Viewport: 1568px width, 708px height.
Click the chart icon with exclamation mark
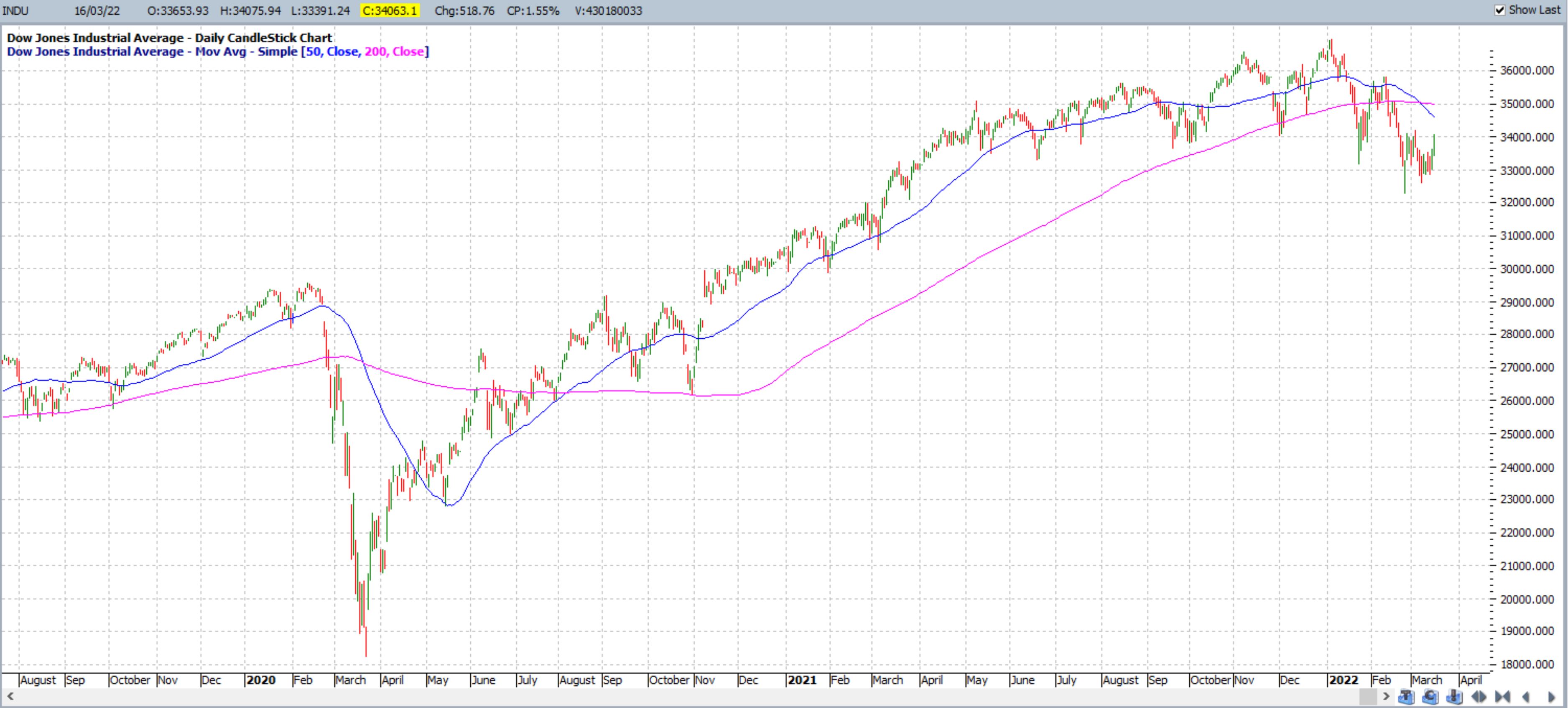[x=1454, y=696]
